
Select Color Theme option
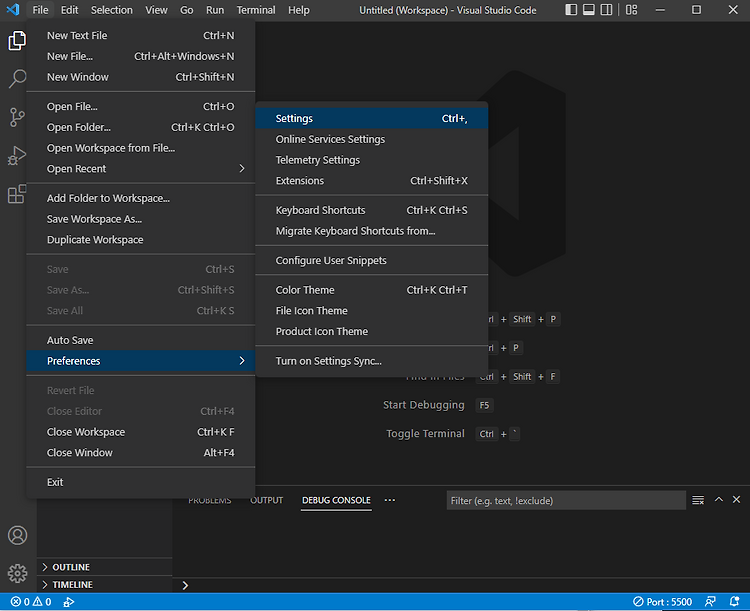[x=372, y=290]
